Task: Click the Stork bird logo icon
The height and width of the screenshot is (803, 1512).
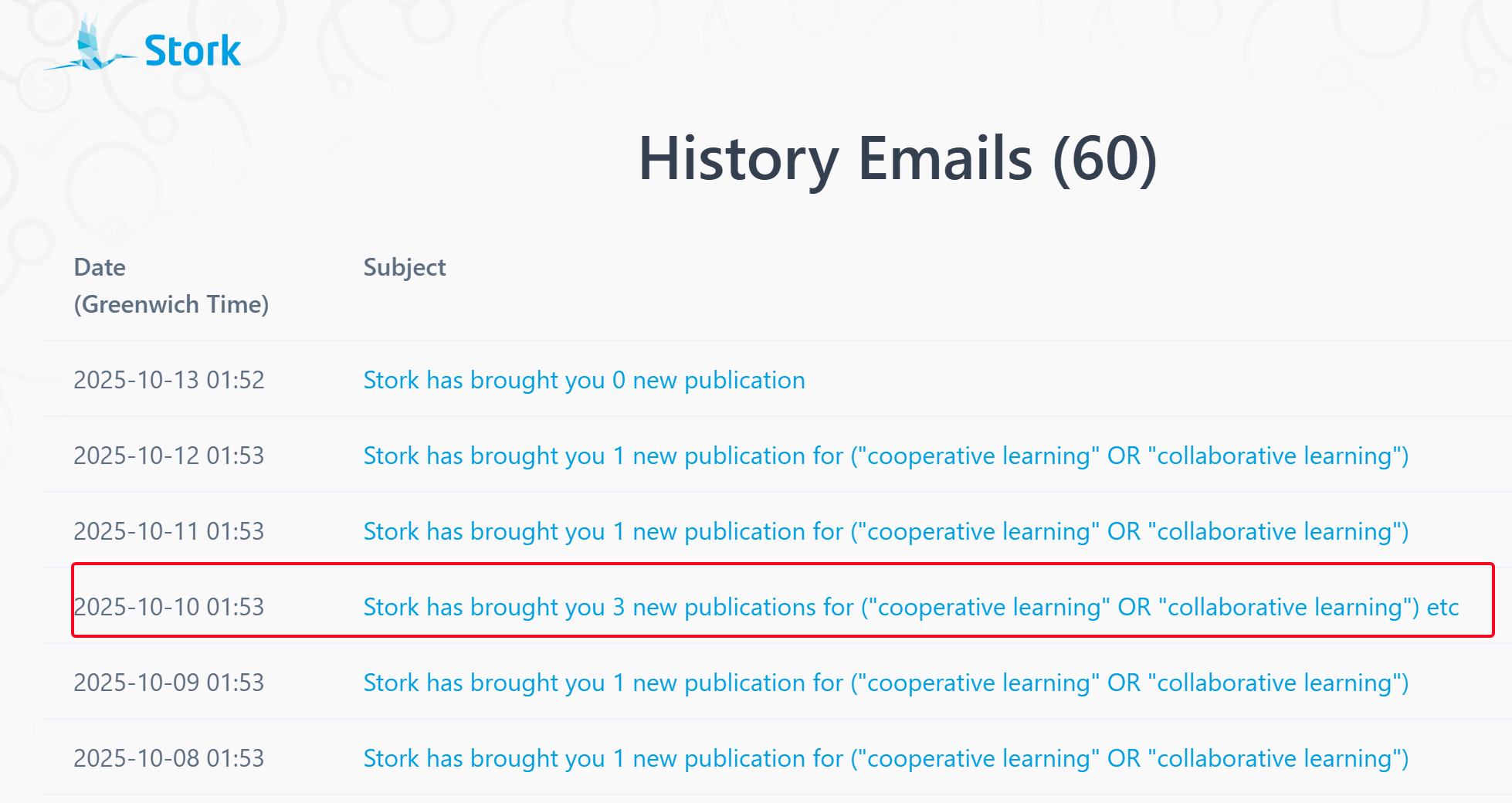Action: tap(91, 46)
